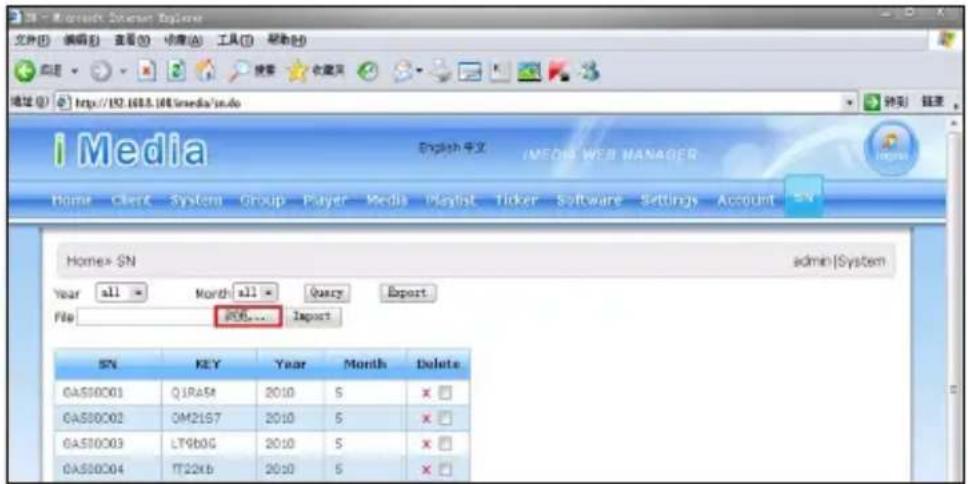Click the File path input field
Screen dimensions: 968x484
pyautogui.click(x=146, y=317)
